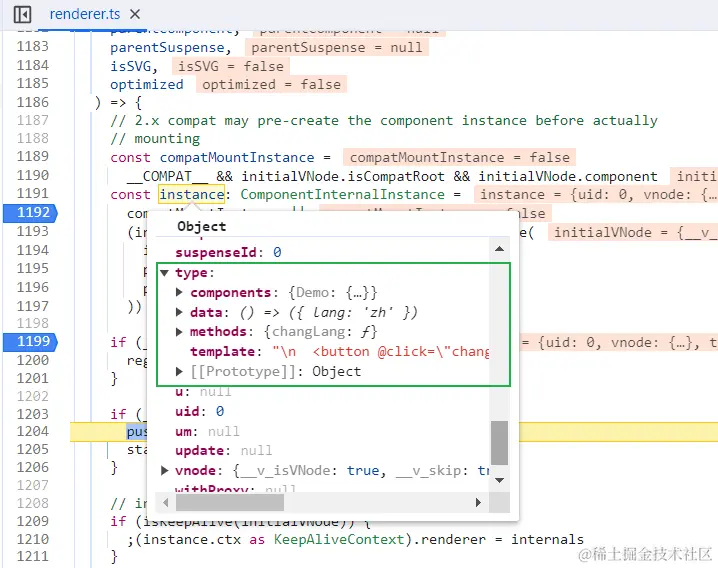Click inline value 'initialVNode = {__v'
This screenshot has width=718, height=568.
coord(633,233)
